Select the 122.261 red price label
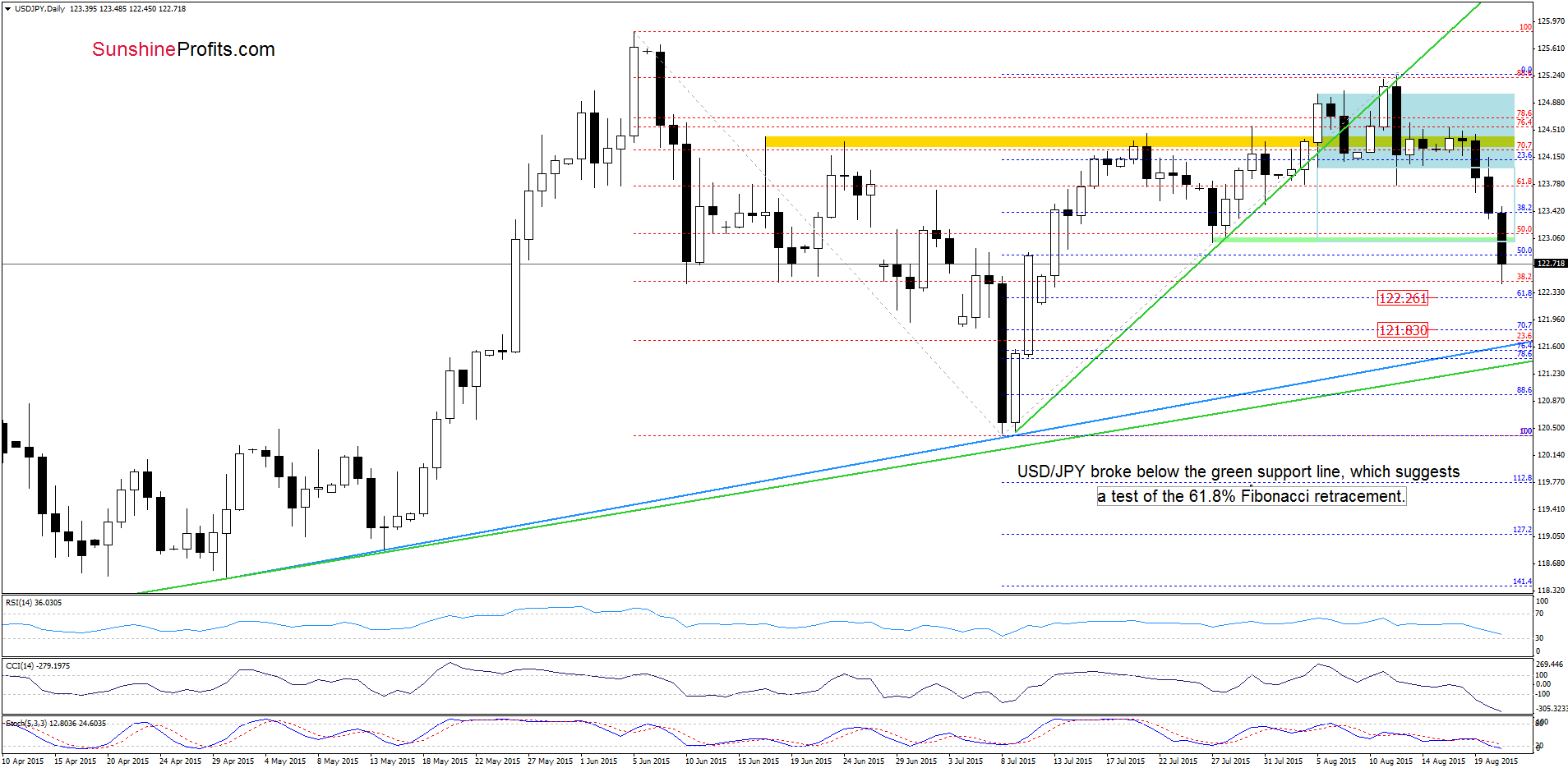Image resolution: width=1568 pixels, height=768 pixels. (x=1402, y=298)
